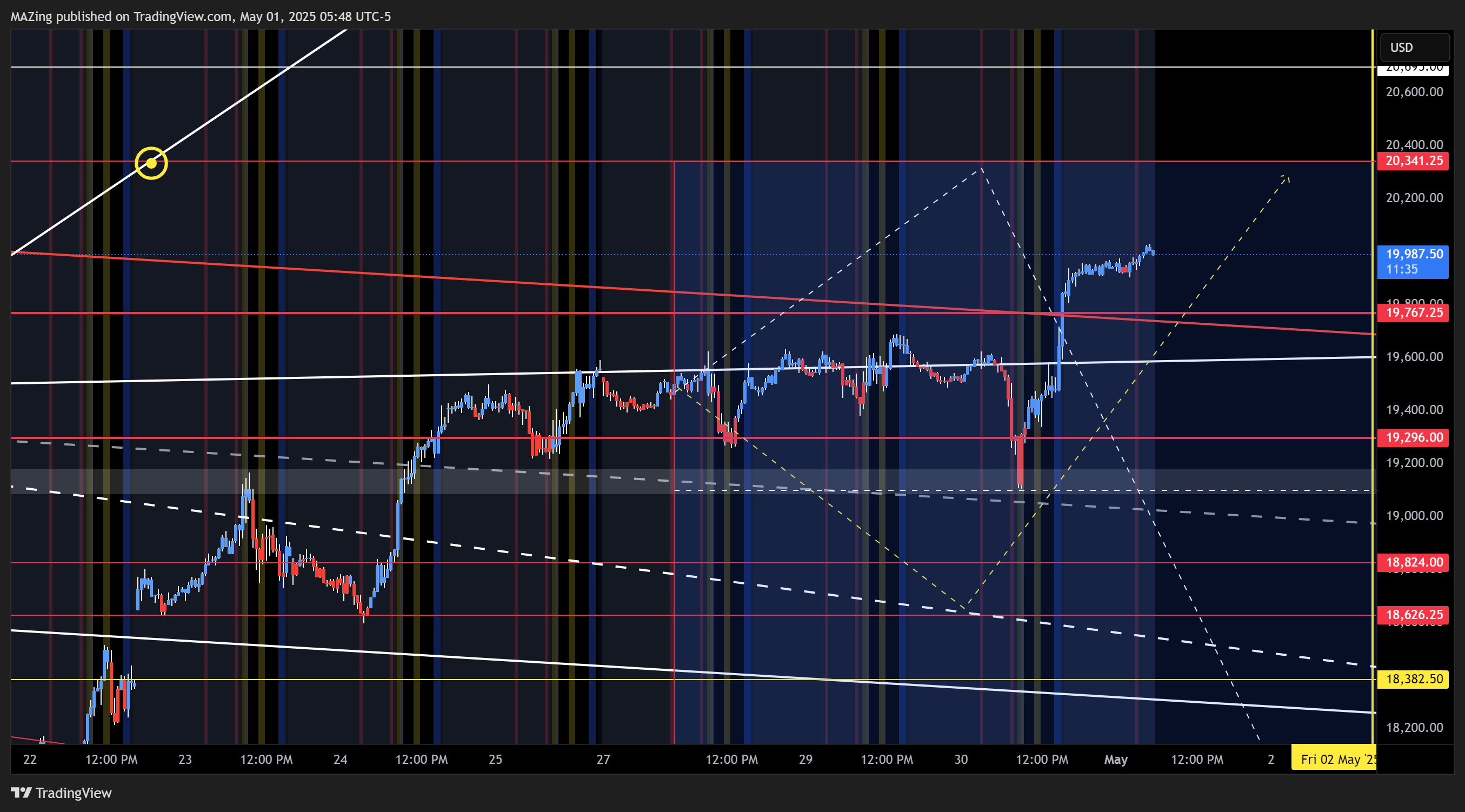Click the 20,600.00 price axis label
The height and width of the screenshot is (812, 1465).
point(1414,92)
